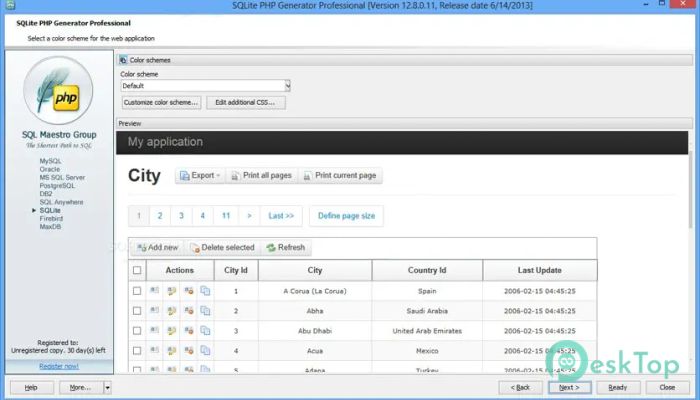The height and width of the screenshot is (400, 700).
Task: Click the Back button
Action: coord(521,388)
